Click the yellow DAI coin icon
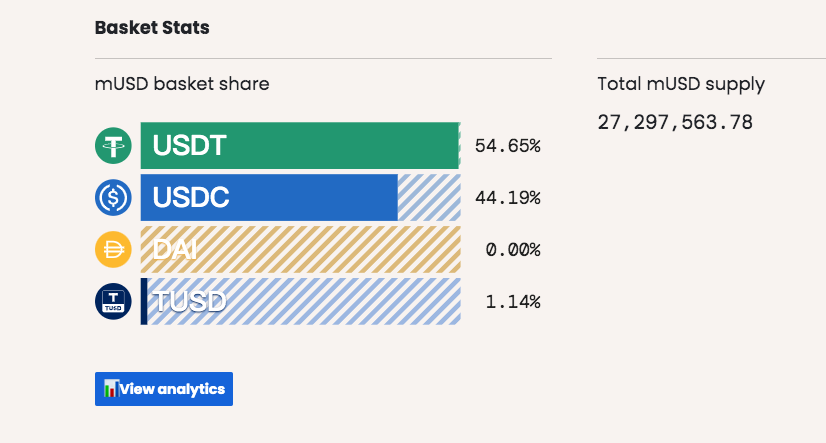The height and width of the screenshot is (443, 826). tap(113, 249)
